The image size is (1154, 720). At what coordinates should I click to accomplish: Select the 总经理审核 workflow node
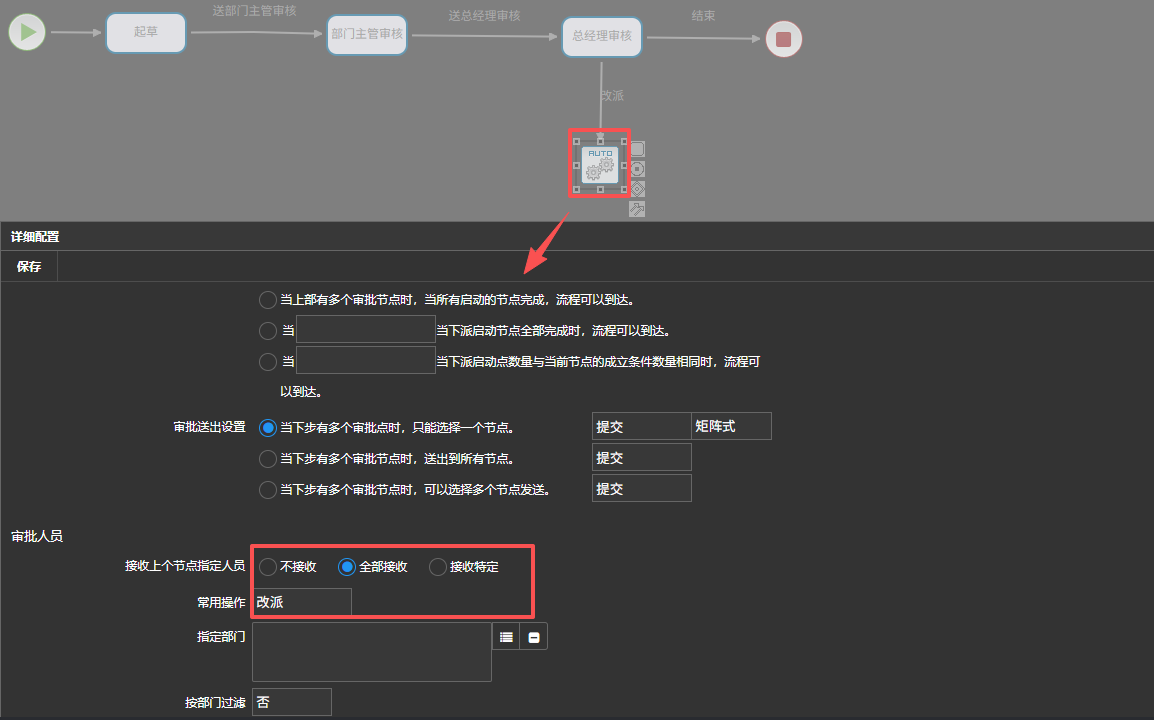tap(602, 36)
